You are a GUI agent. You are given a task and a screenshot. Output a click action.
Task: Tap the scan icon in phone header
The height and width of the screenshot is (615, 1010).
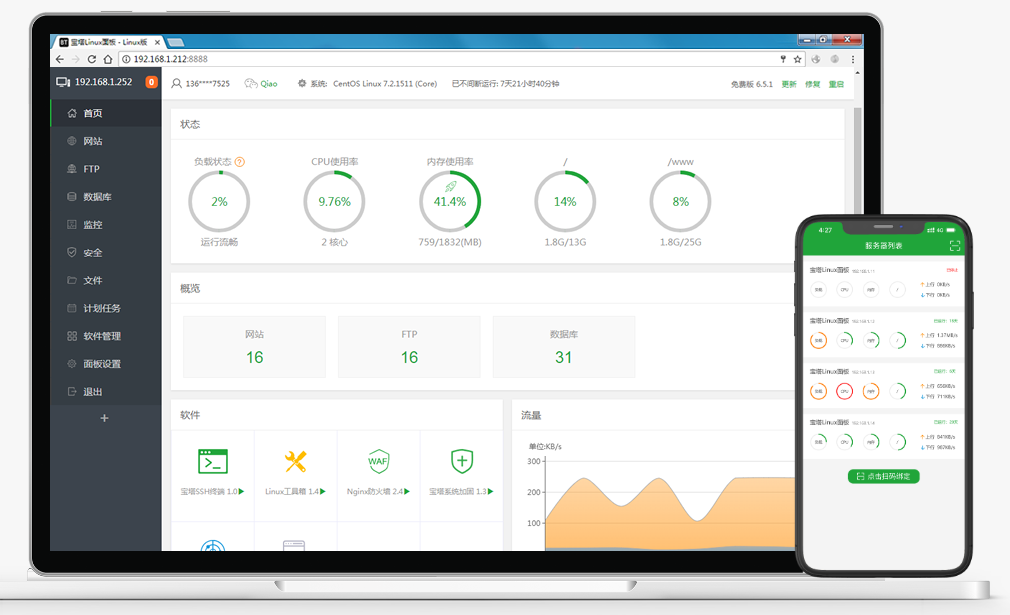(x=954, y=245)
